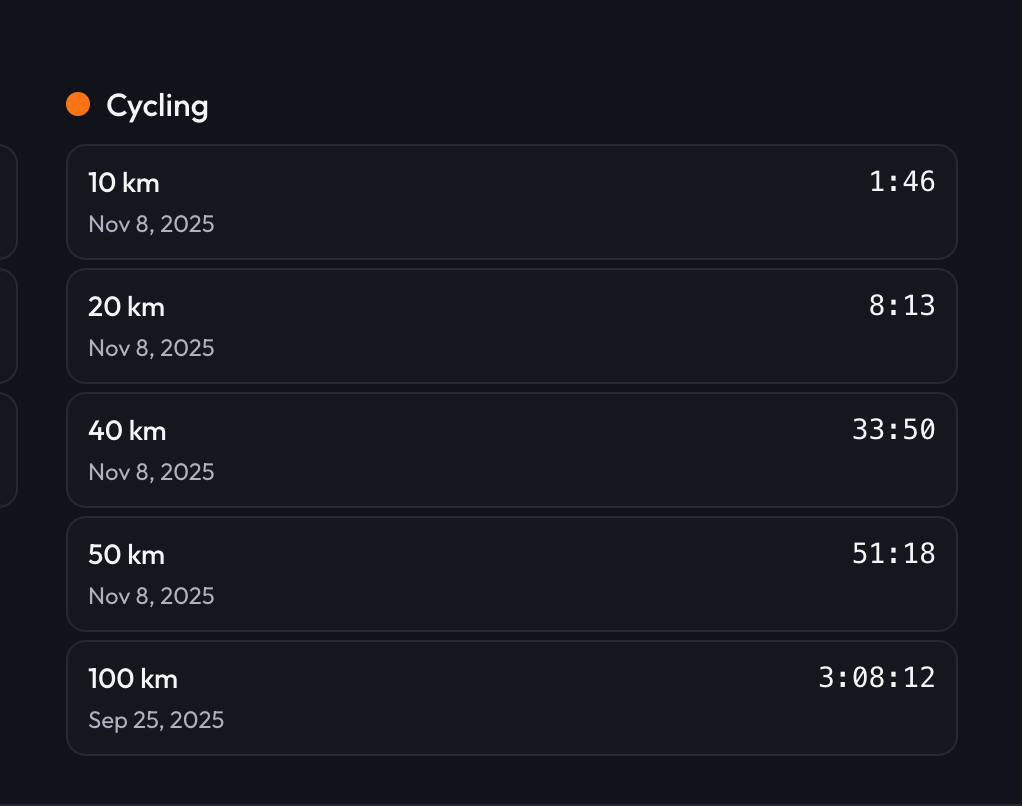The height and width of the screenshot is (806, 1022).
Task: Click the 33:50 time value
Action: click(894, 429)
